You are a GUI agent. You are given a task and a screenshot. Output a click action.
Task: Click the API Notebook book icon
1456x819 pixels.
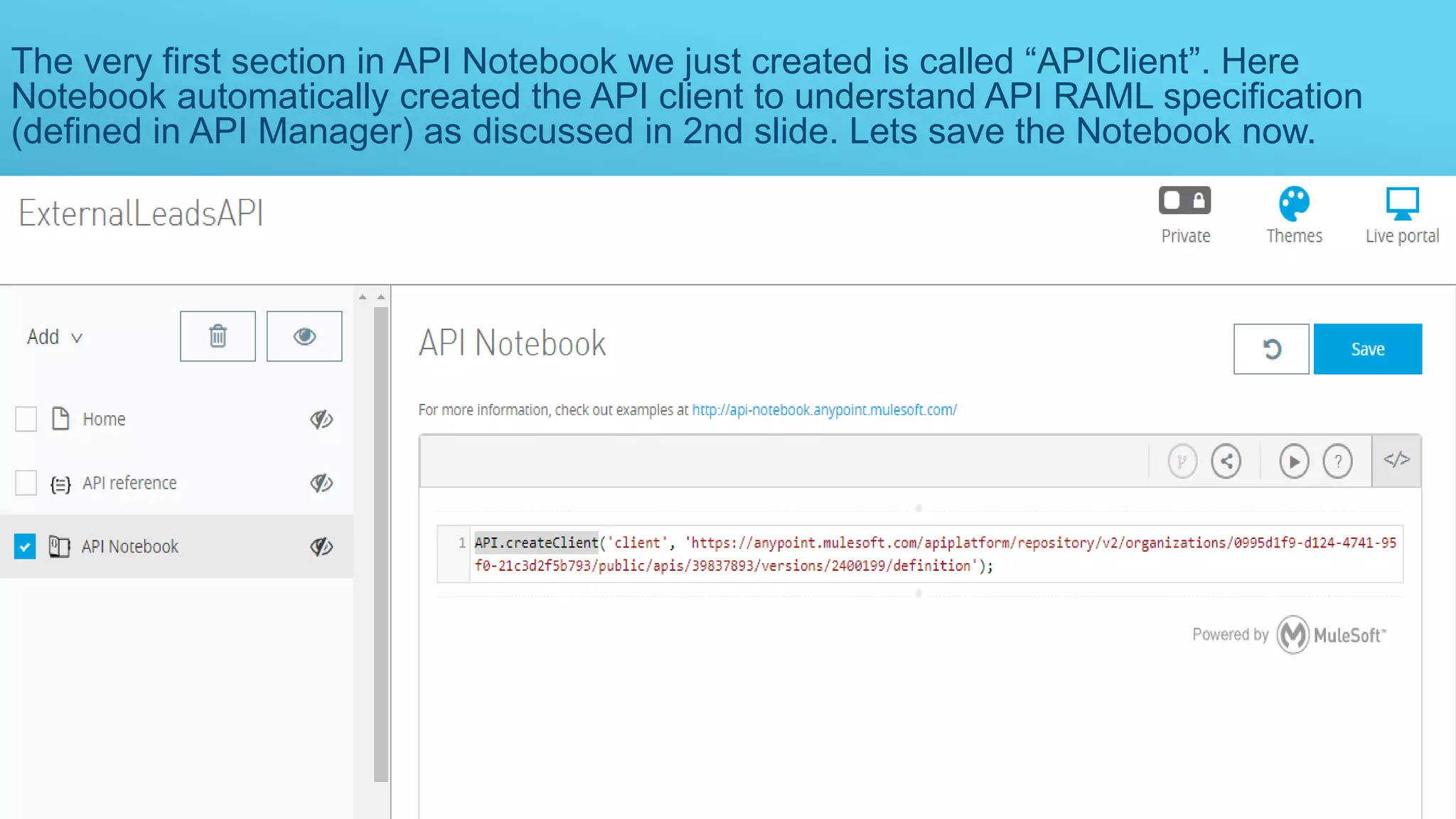tap(59, 546)
